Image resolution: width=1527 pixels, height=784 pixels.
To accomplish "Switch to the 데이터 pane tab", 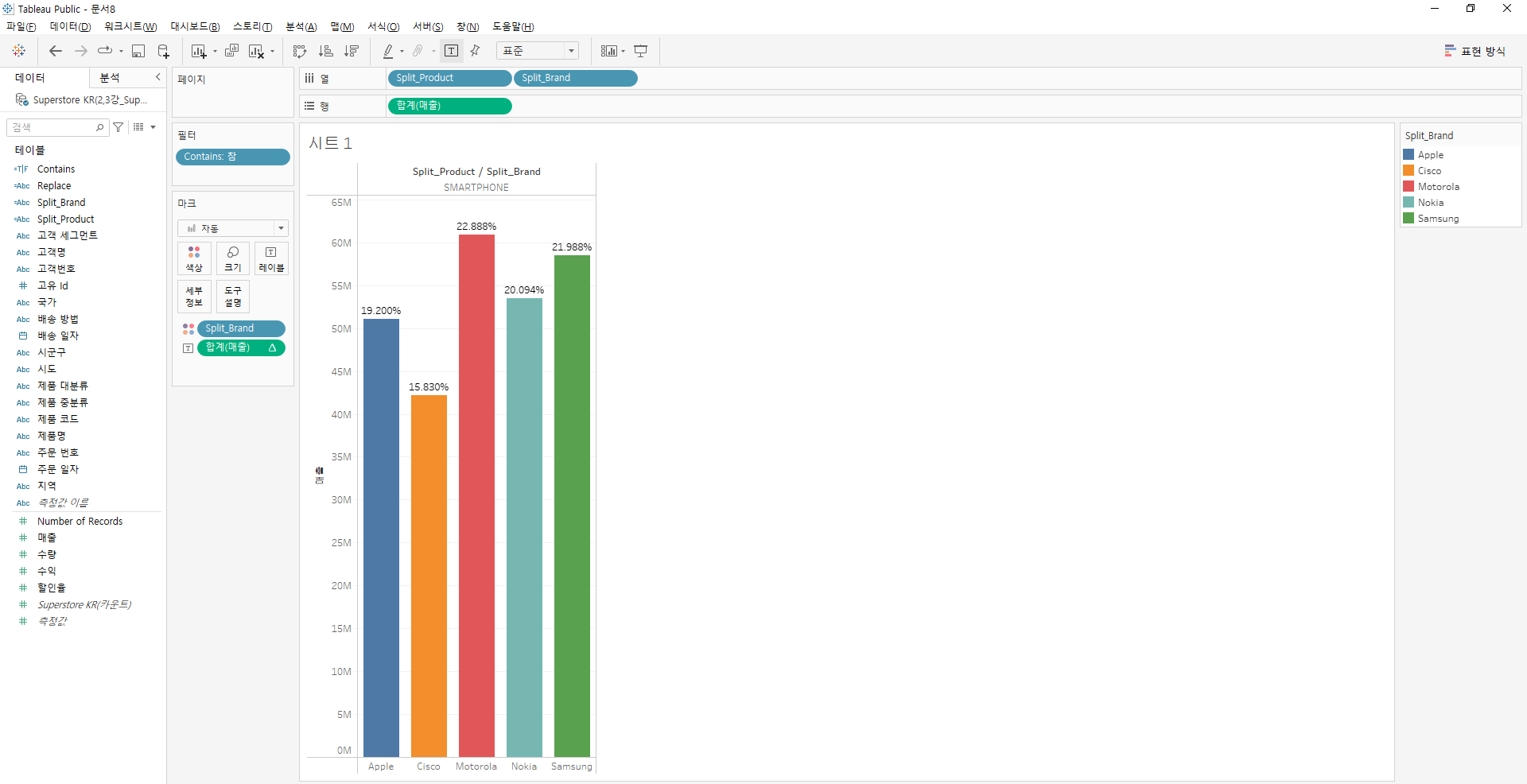I will (x=30, y=77).
